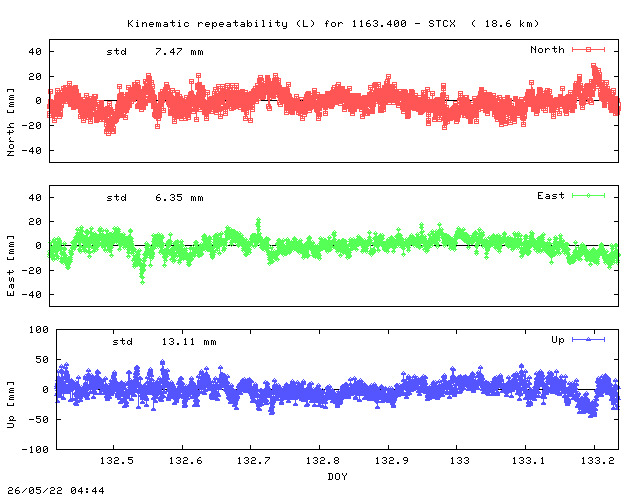Click the x-axis tick label 132.8
The image size is (640, 496).
click(x=323, y=461)
